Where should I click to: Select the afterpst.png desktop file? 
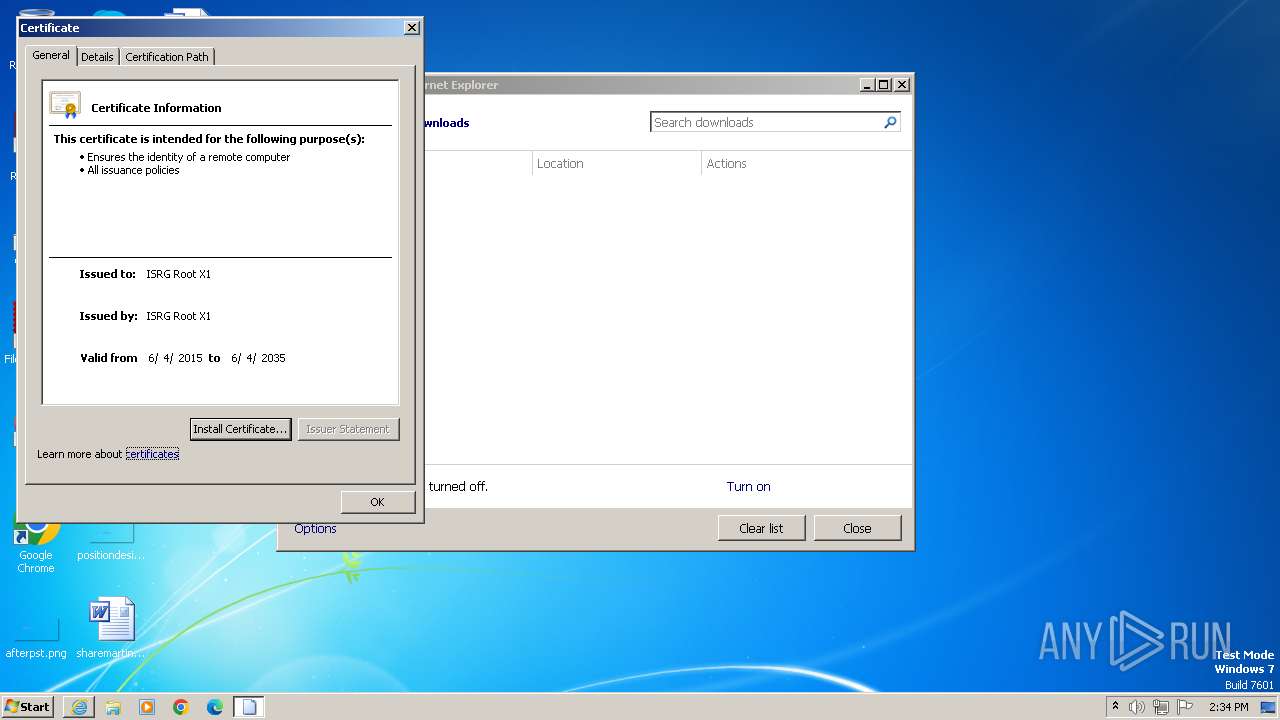[36, 637]
